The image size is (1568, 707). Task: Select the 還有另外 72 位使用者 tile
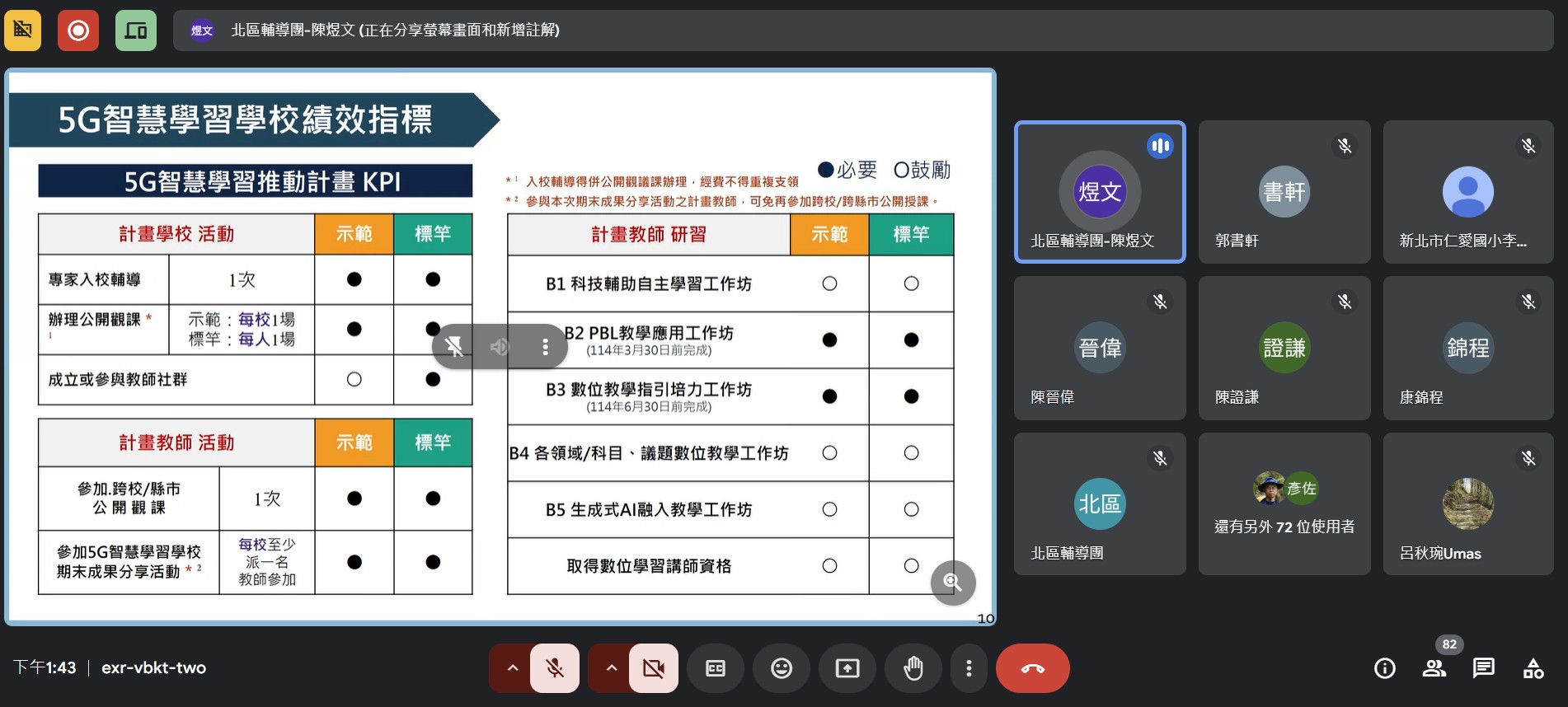[x=1284, y=503]
